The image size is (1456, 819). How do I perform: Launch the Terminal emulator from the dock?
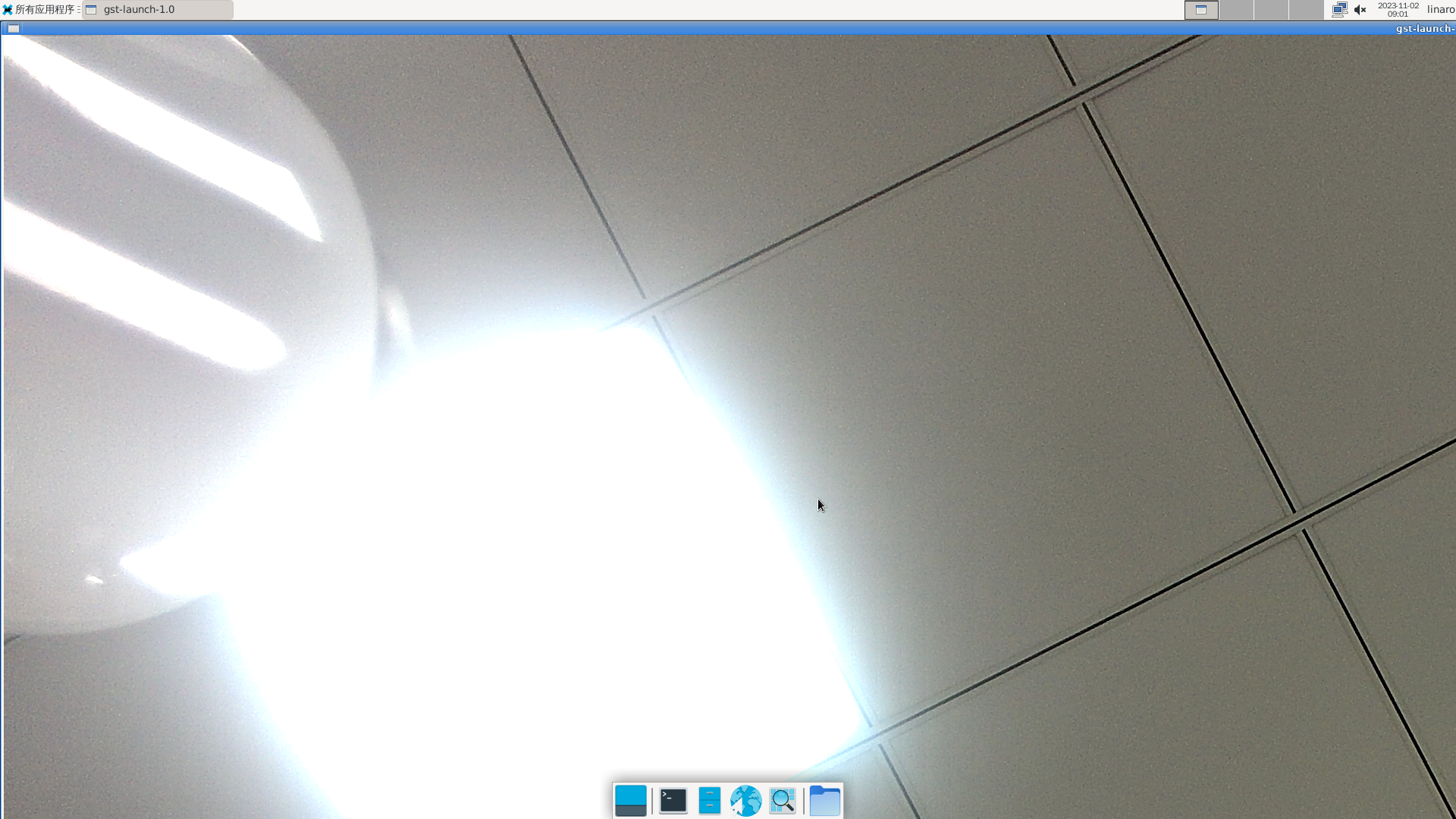673,801
